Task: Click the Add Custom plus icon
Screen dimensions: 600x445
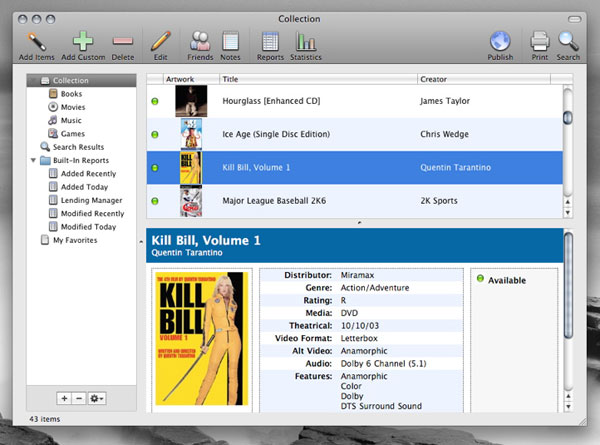Action: click(83, 42)
